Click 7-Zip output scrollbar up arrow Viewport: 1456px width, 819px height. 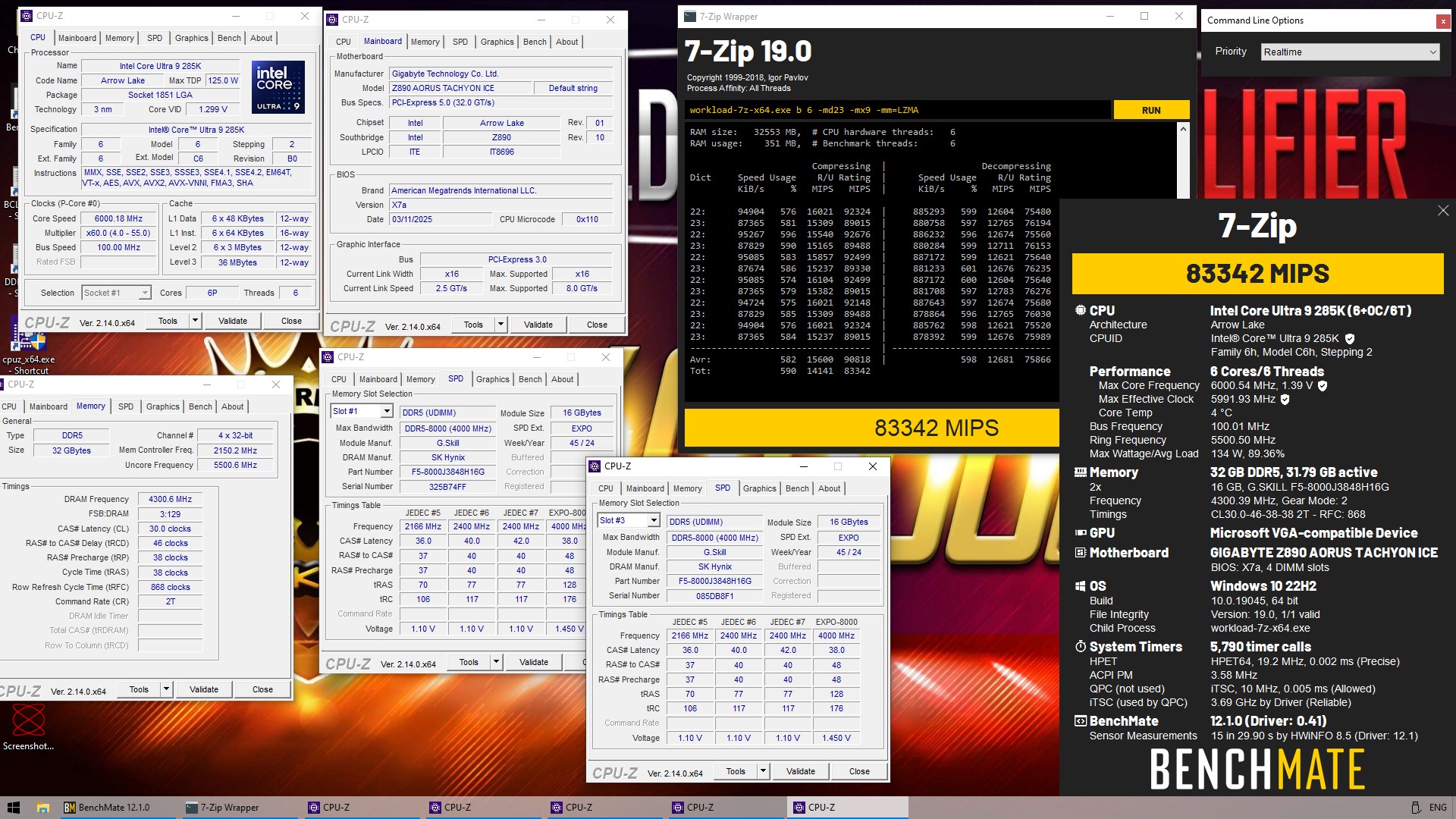[x=1183, y=130]
